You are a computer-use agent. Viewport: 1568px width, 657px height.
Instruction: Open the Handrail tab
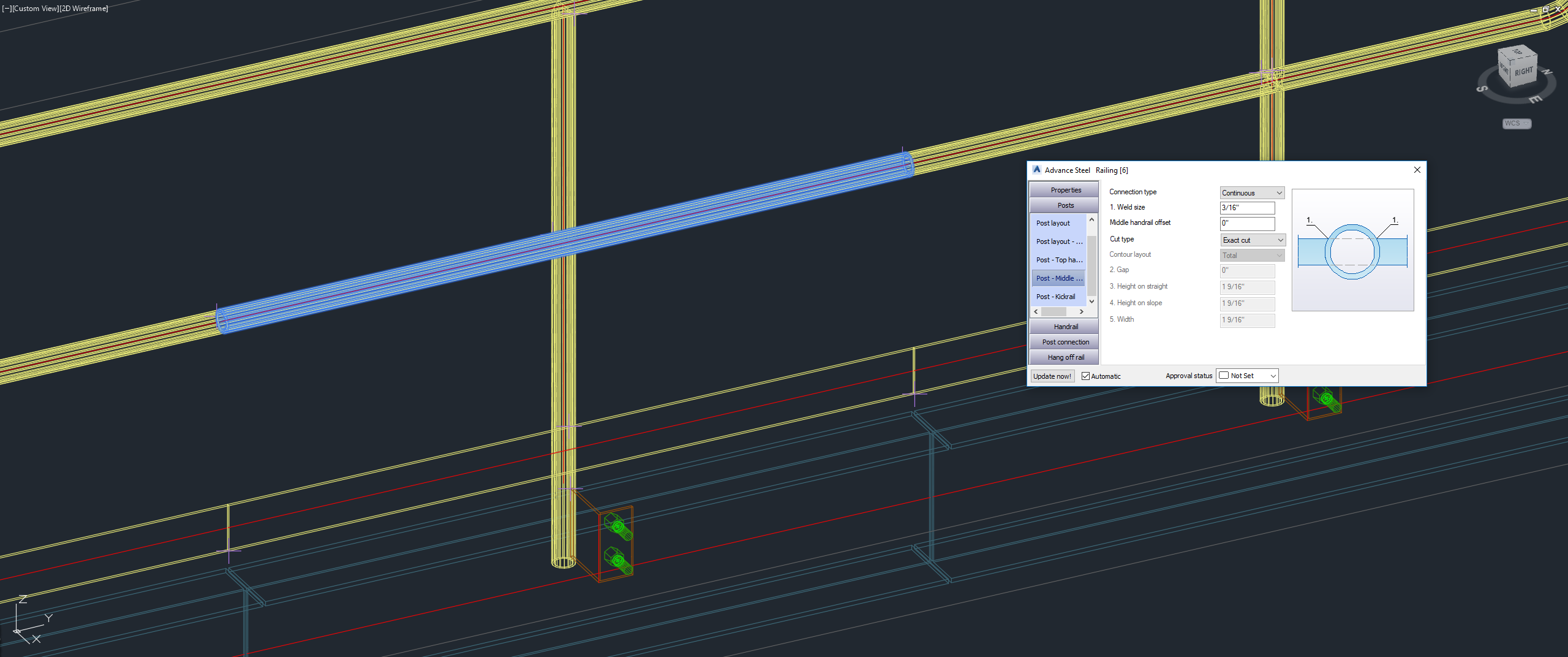click(x=1065, y=327)
